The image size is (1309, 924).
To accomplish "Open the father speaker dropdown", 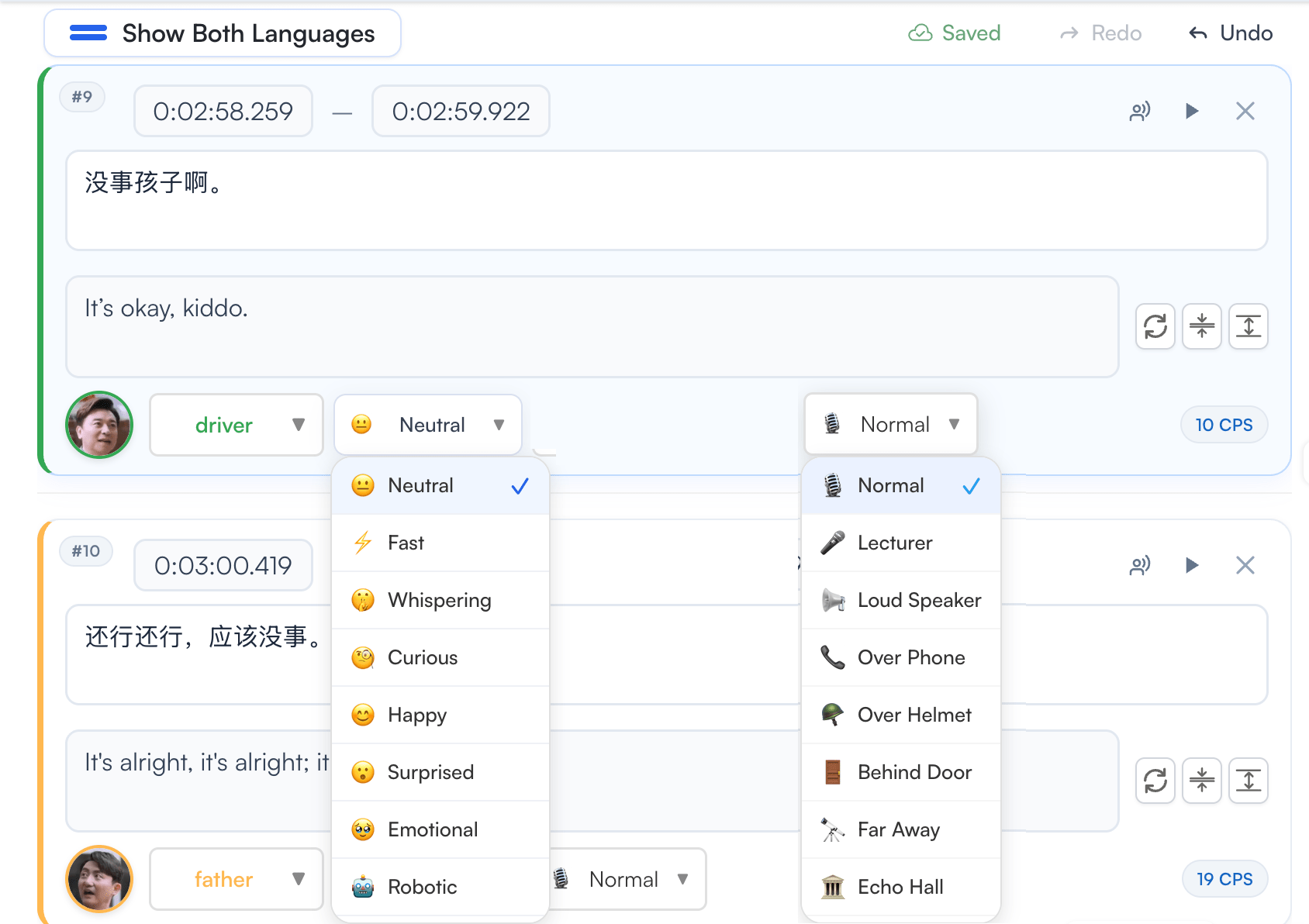I will 237,879.
